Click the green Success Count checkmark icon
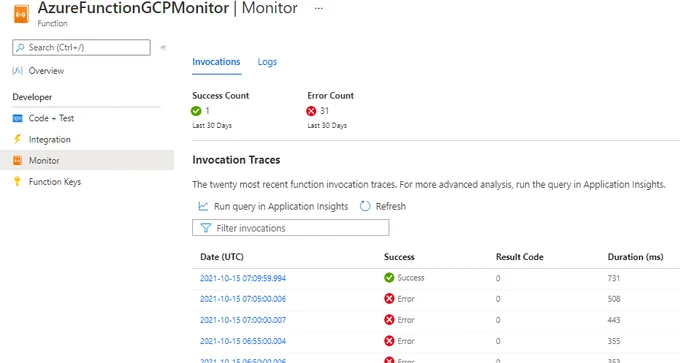 click(x=196, y=111)
